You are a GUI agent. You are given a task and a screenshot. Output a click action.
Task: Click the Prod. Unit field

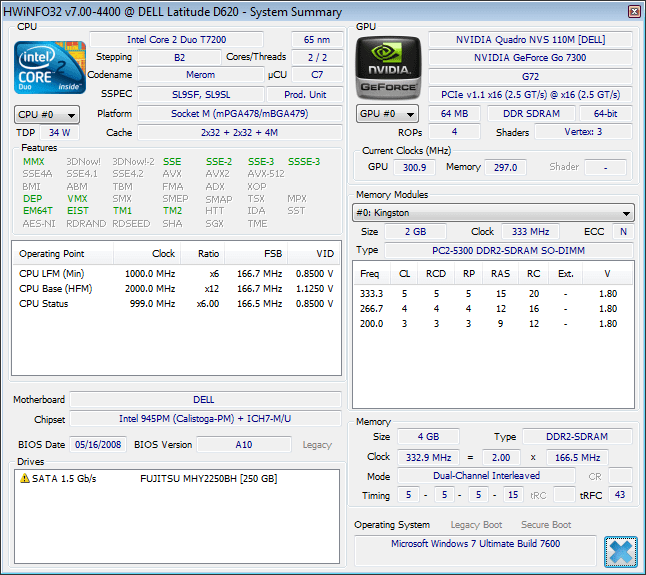tap(305, 94)
